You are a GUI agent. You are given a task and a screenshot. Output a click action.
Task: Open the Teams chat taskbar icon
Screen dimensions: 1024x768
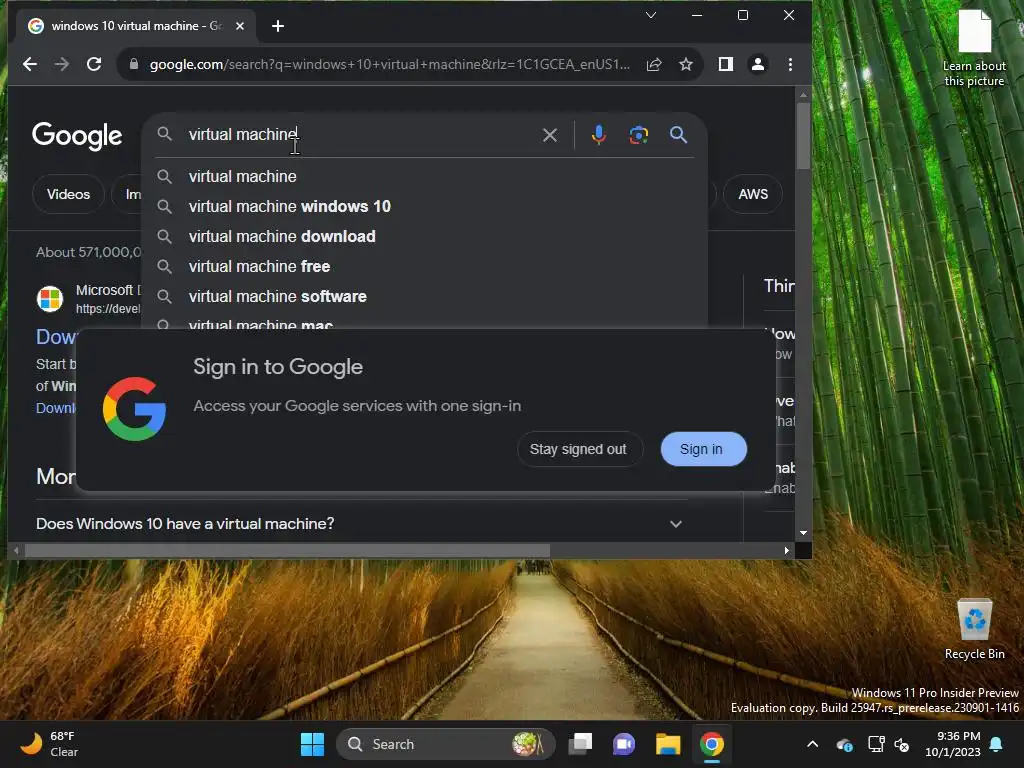pos(624,744)
